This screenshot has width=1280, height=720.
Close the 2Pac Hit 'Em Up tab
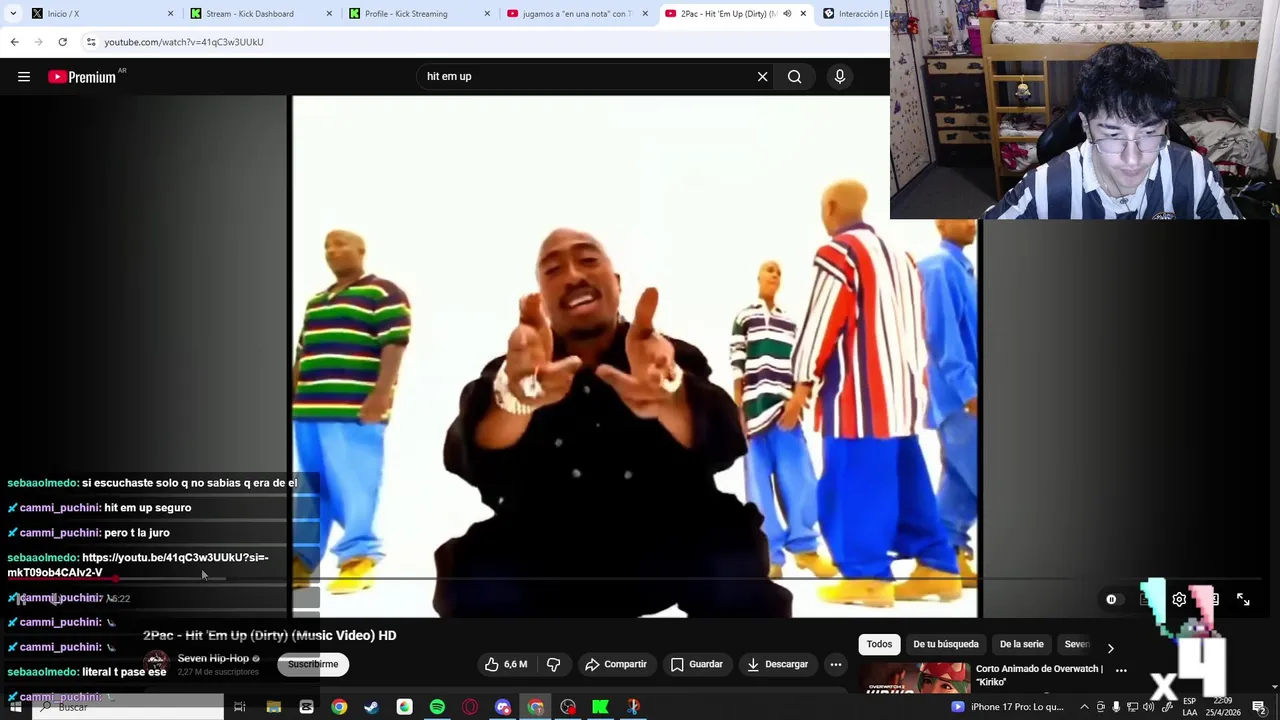click(x=803, y=14)
